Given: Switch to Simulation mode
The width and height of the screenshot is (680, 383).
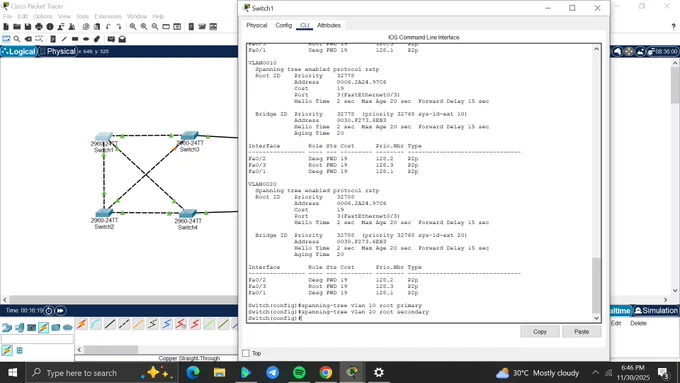Looking at the screenshot, I should tap(656, 311).
